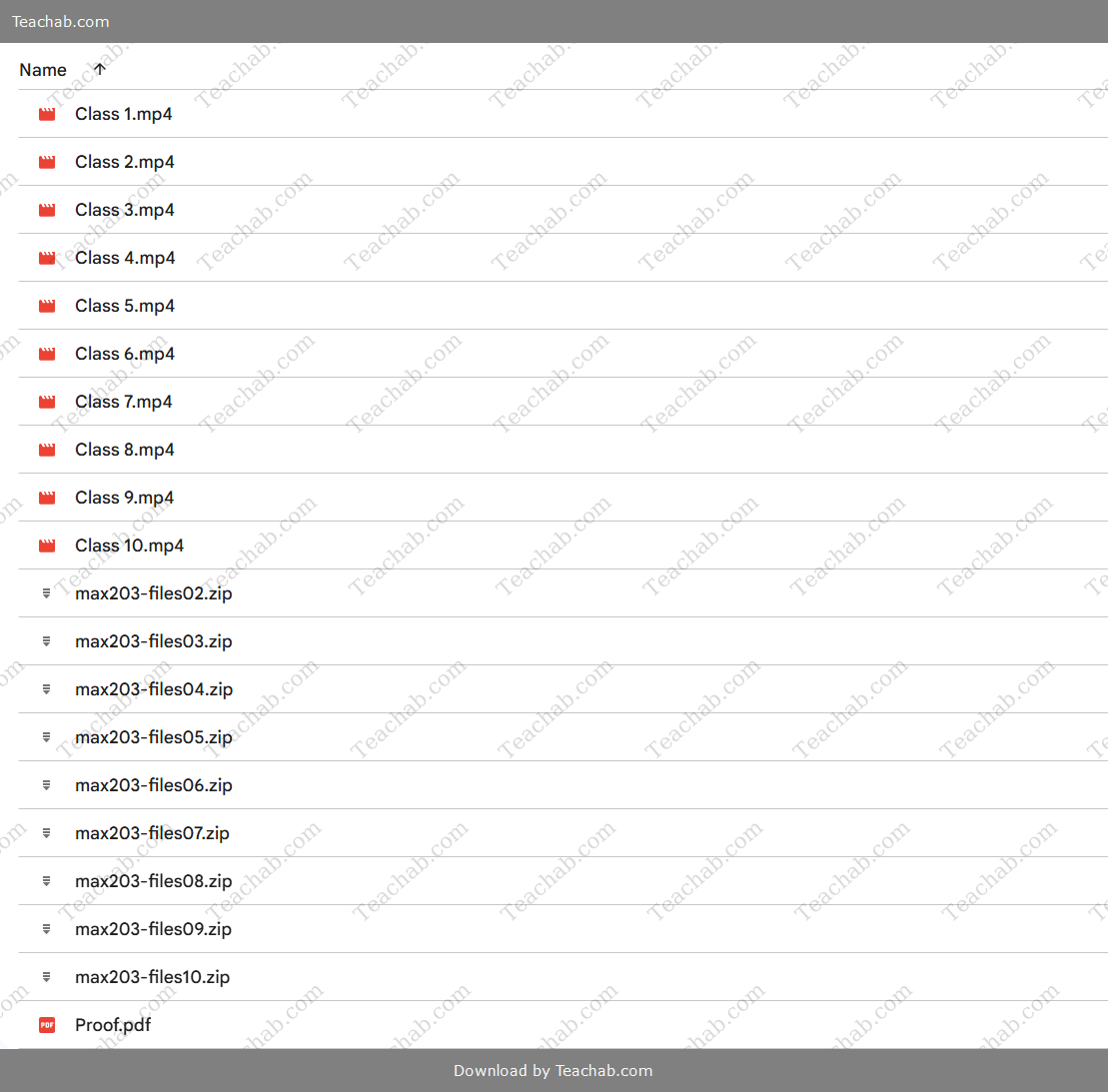Click the Download by Teachab.com footer text
1108x1092 pixels.
pos(553,1071)
